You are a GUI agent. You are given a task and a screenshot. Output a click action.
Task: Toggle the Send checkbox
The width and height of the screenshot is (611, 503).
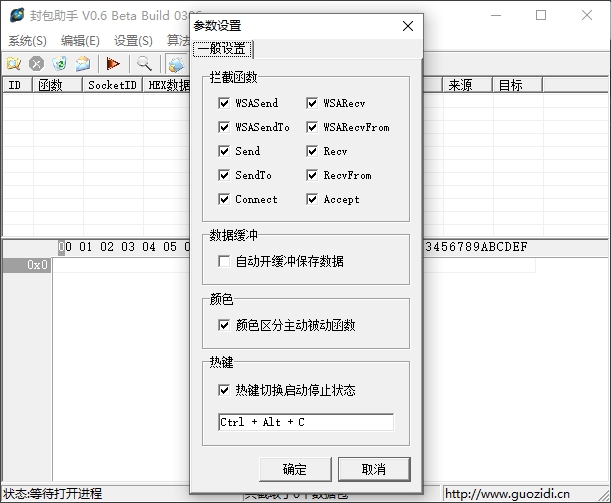pyautogui.click(x=224, y=151)
